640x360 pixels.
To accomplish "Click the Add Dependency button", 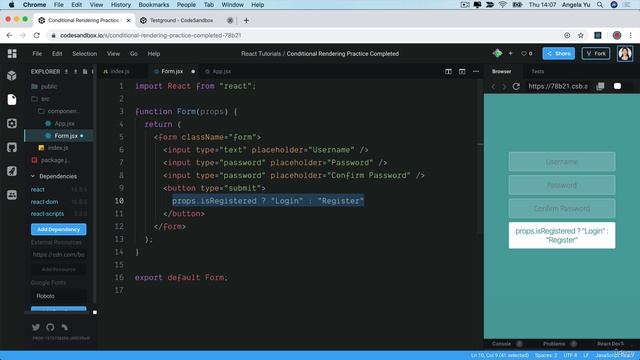I will 58,229.
